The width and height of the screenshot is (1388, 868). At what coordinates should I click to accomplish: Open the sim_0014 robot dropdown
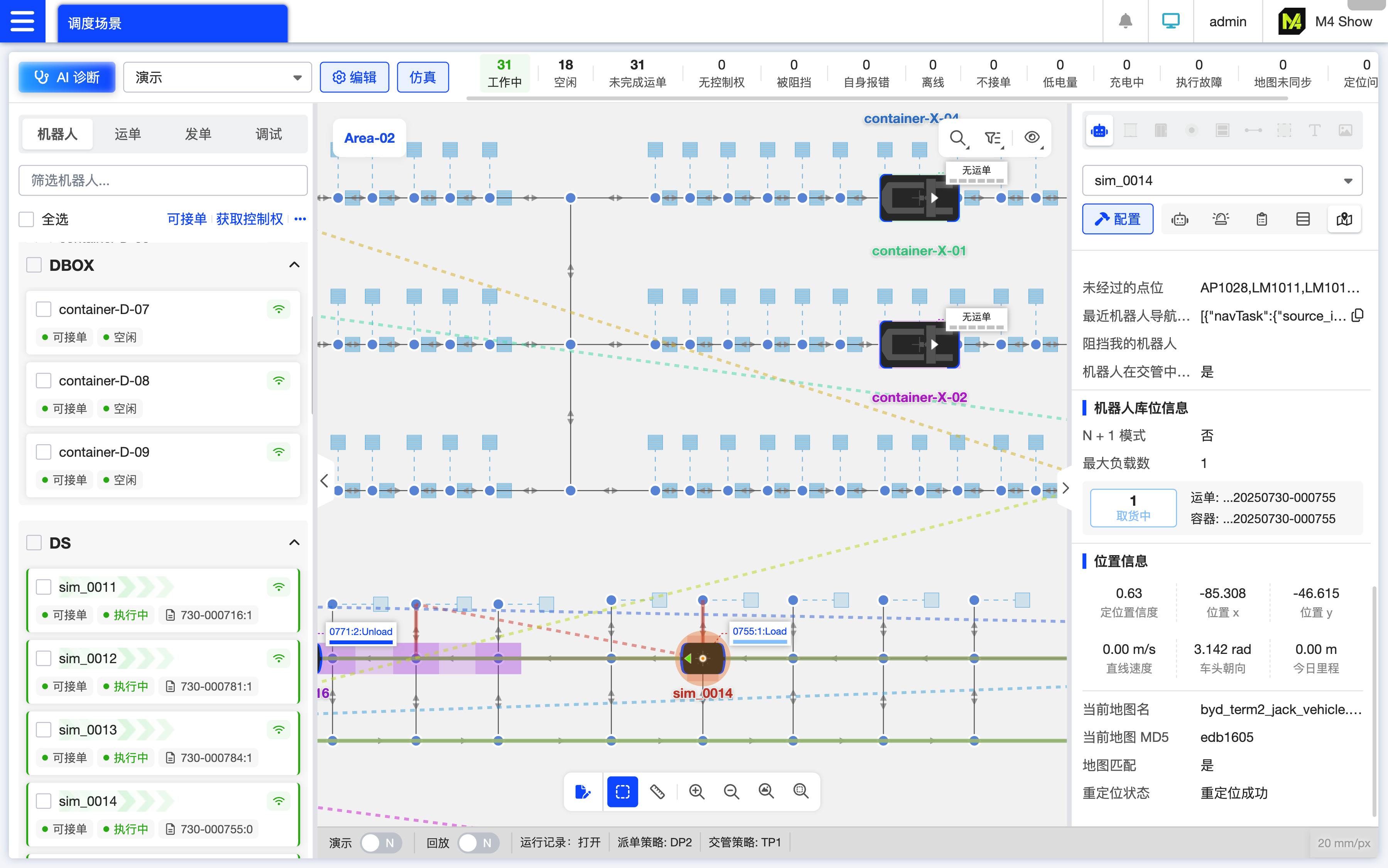tap(1222, 181)
